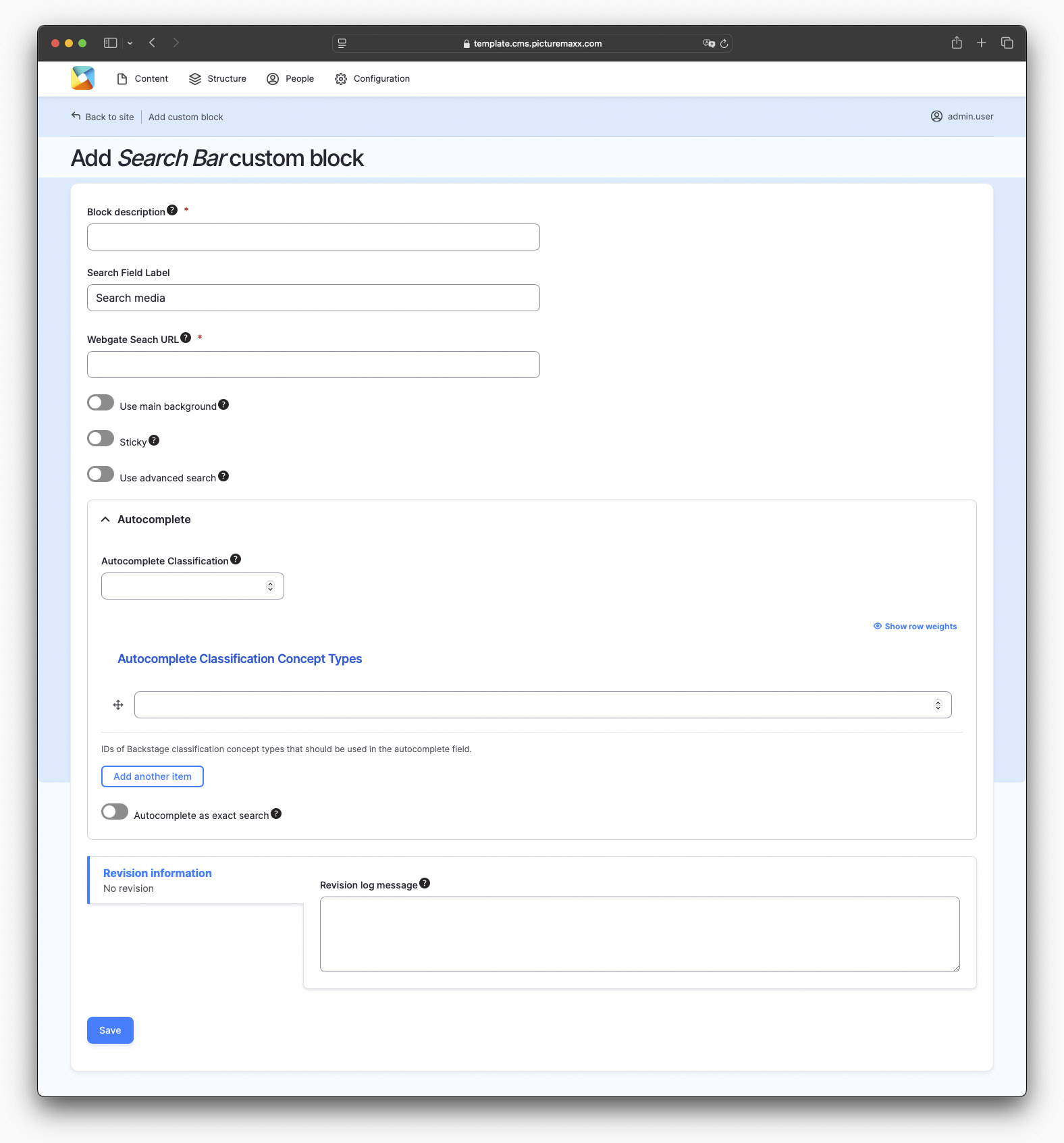This screenshot has height=1143, width=1064.
Task: Select the Revision information tab
Action: 196,880
